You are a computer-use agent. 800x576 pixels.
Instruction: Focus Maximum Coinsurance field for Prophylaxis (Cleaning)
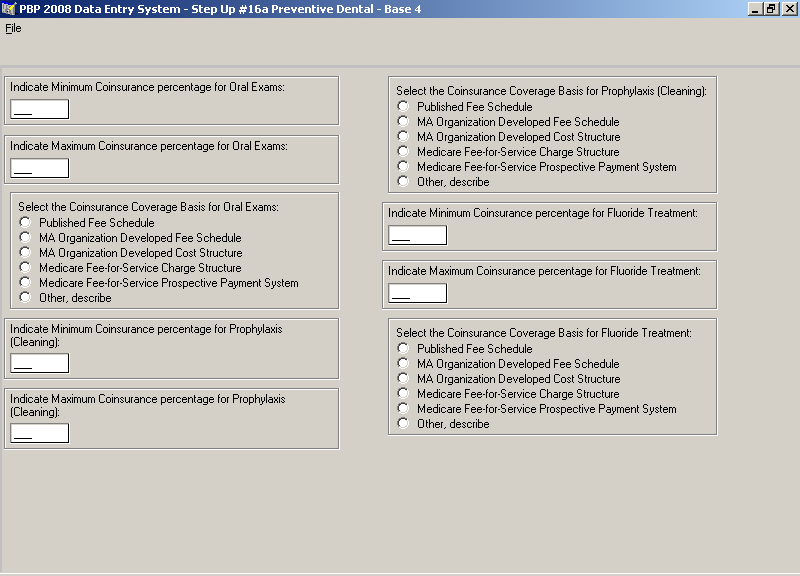pos(39,433)
